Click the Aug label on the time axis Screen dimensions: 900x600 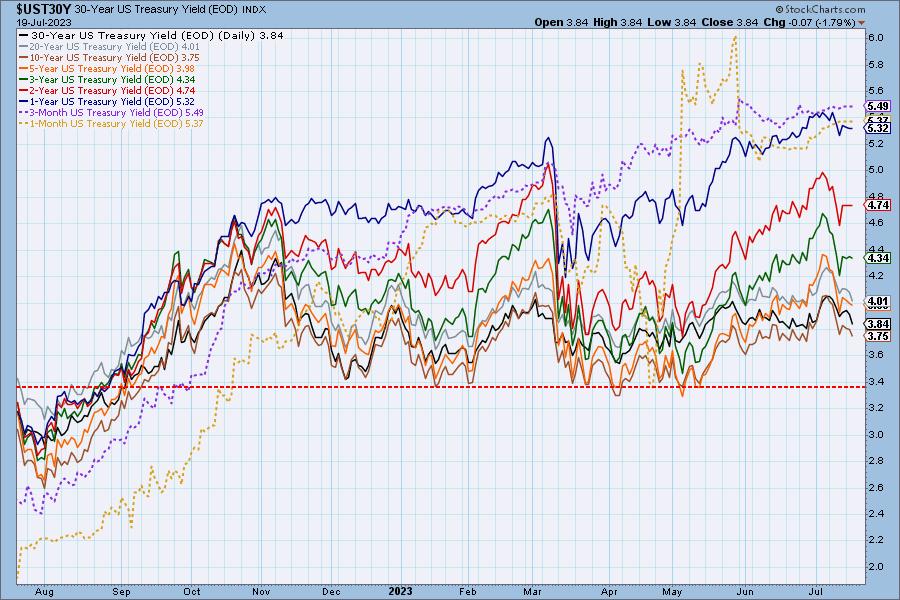coord(44,592)
